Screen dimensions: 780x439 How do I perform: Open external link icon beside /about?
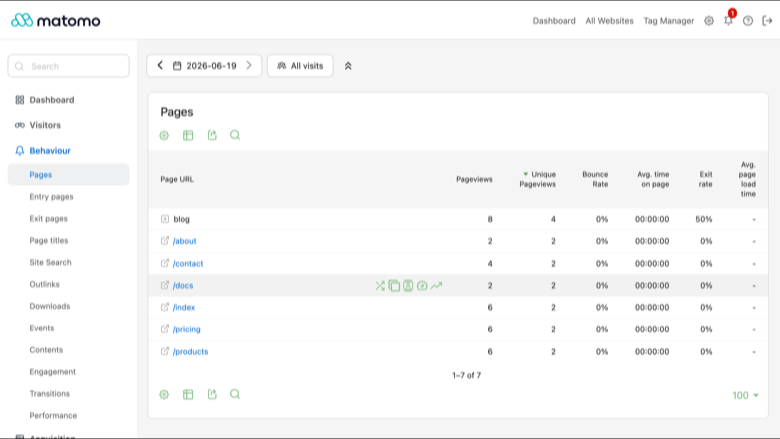tap(165, 241)
